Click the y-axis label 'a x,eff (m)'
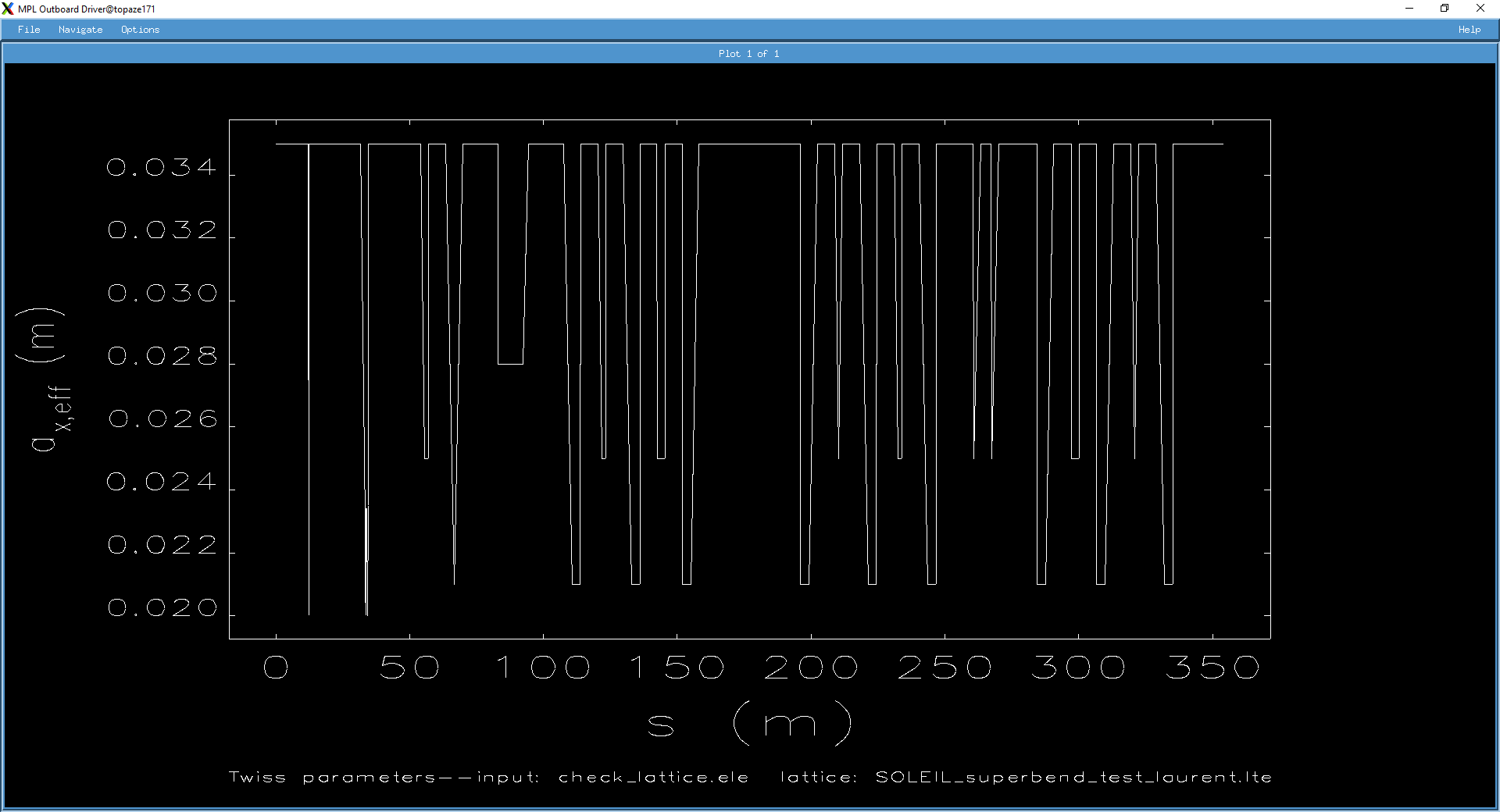This screenshot has height=812, width=1500. pyautogui.click(x=45, y=379)
